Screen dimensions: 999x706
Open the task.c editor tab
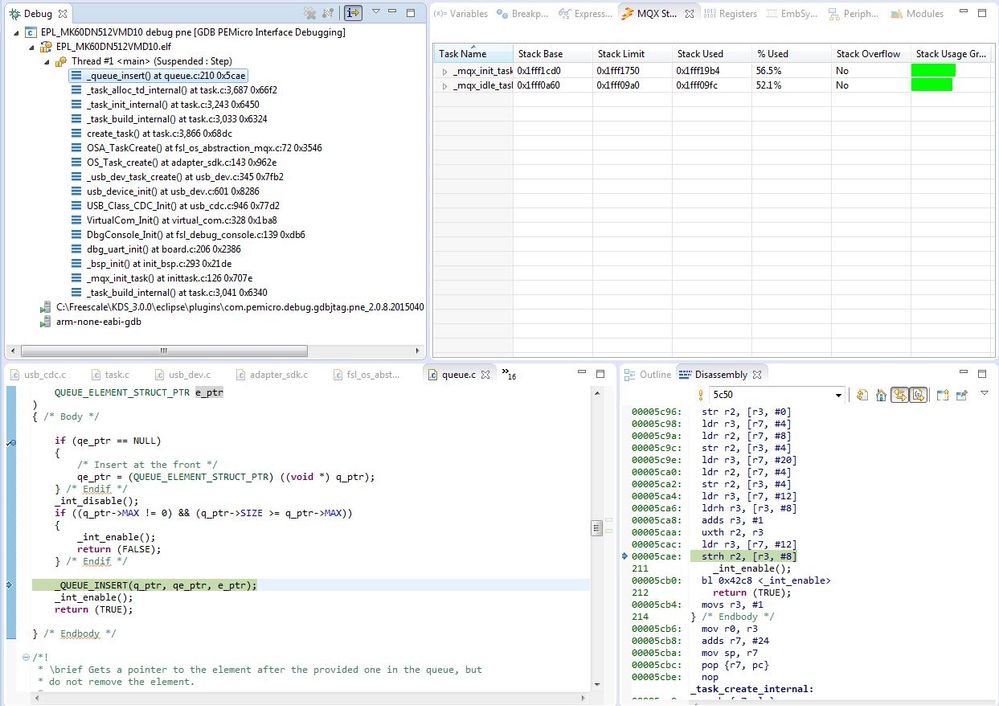111,375
